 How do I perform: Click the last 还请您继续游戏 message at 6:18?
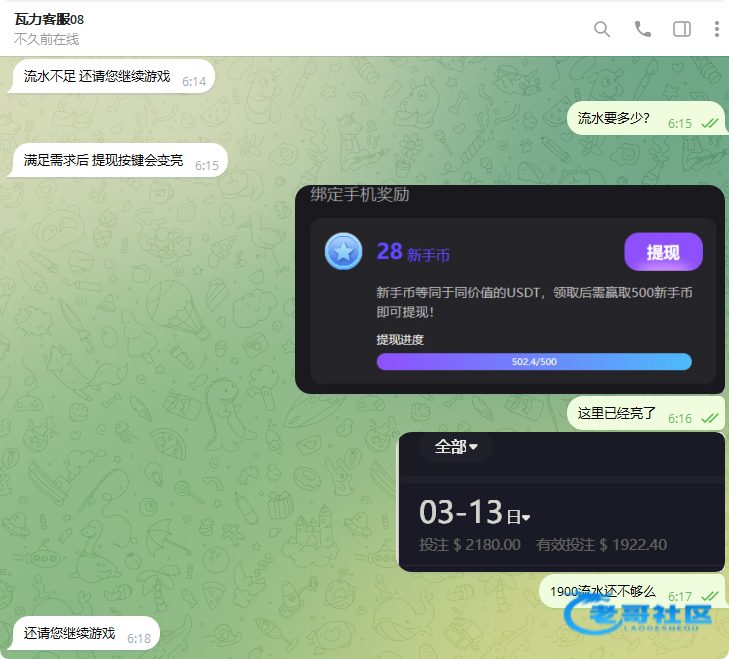70,633
